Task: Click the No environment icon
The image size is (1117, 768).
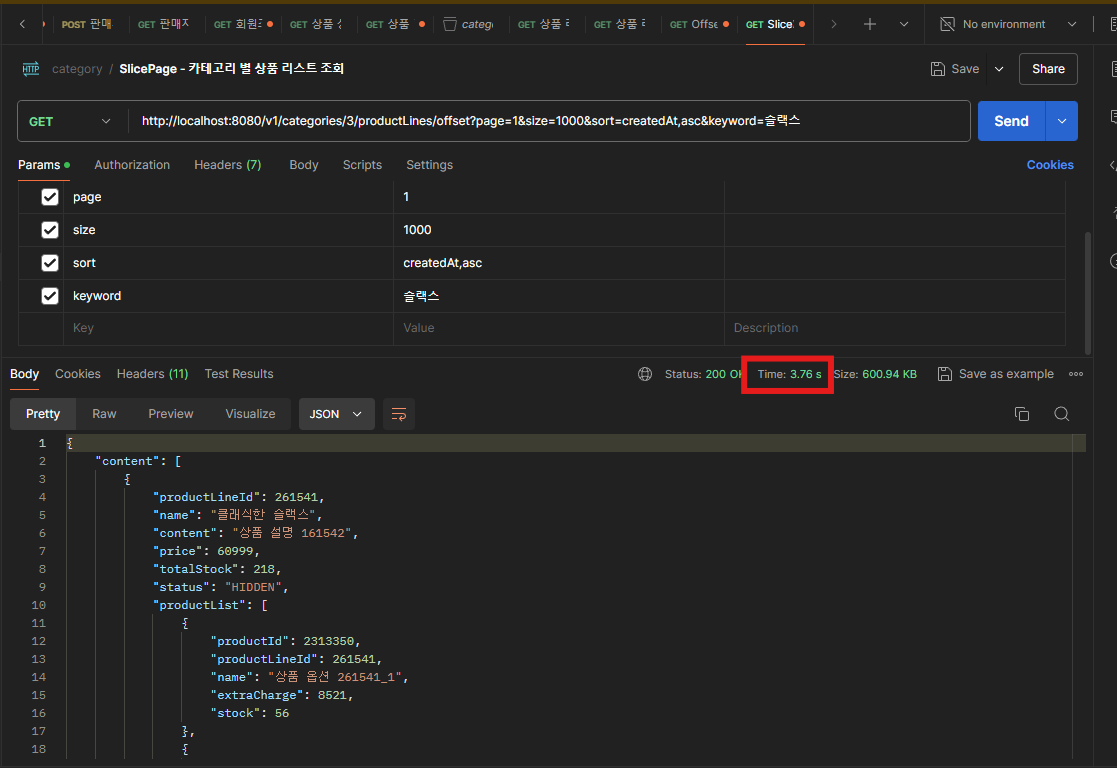Action: pyautogui.click(x=947, y=24)
